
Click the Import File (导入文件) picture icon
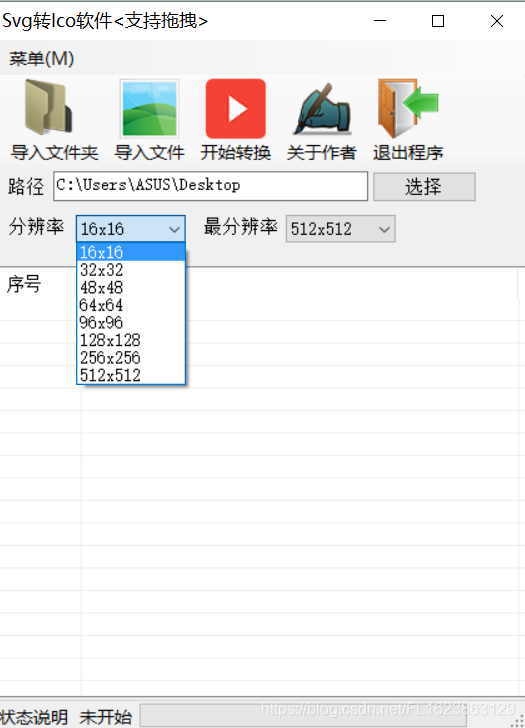coord(149,109)
